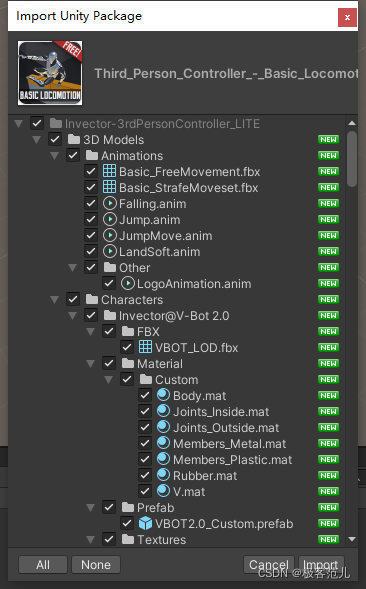
Task: Uncheck the Basic_FreeMovement.fbx checkbox
Action: tap(91, 171)
